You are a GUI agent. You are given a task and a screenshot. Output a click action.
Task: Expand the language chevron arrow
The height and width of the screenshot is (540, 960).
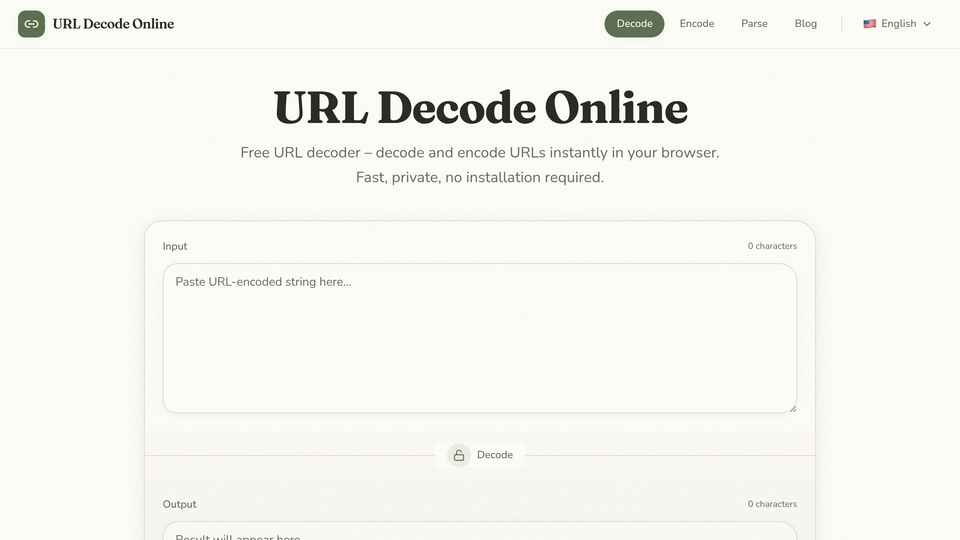927,24
